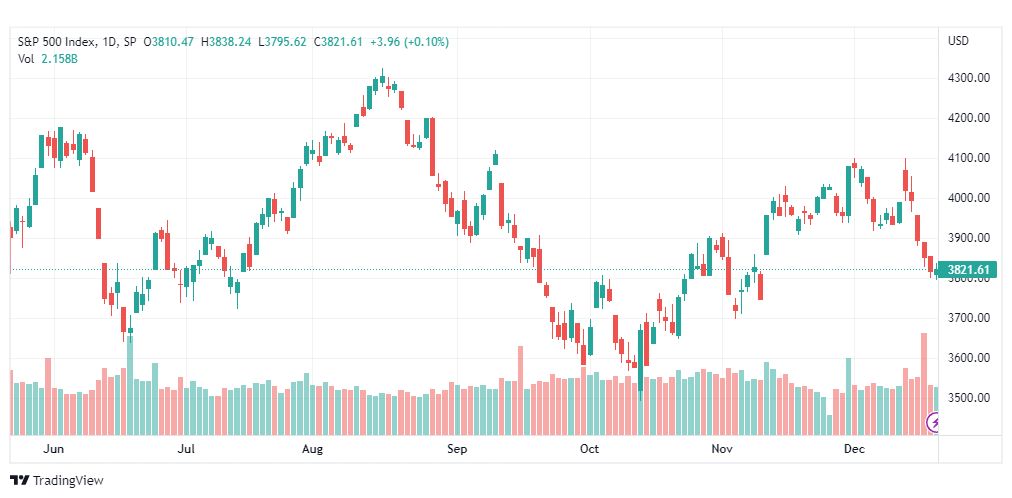Screen dimensions: 1012x498
Task: Click the tallest red volume bar in December
Action: click(x=924, y=384)
